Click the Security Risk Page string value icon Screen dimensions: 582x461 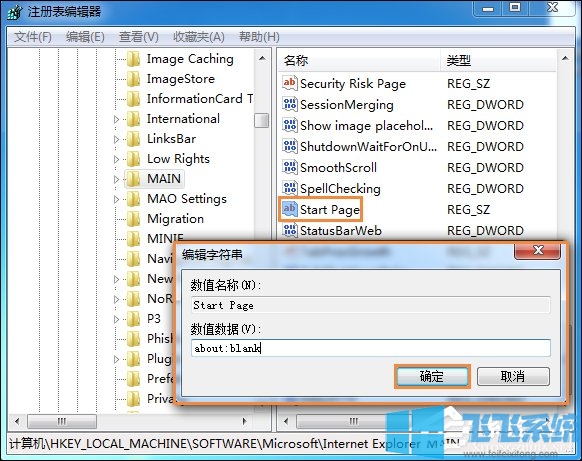[x=289, y=83]
